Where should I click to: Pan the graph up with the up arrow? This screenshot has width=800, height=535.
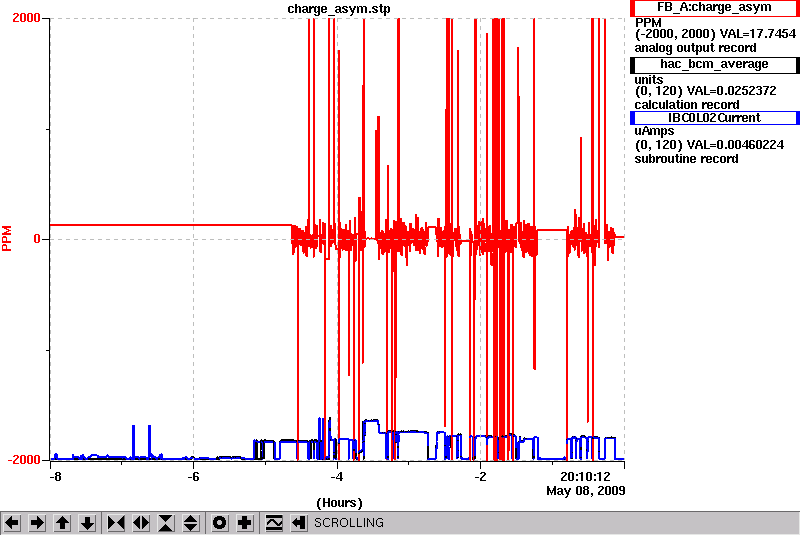point(62,523)
